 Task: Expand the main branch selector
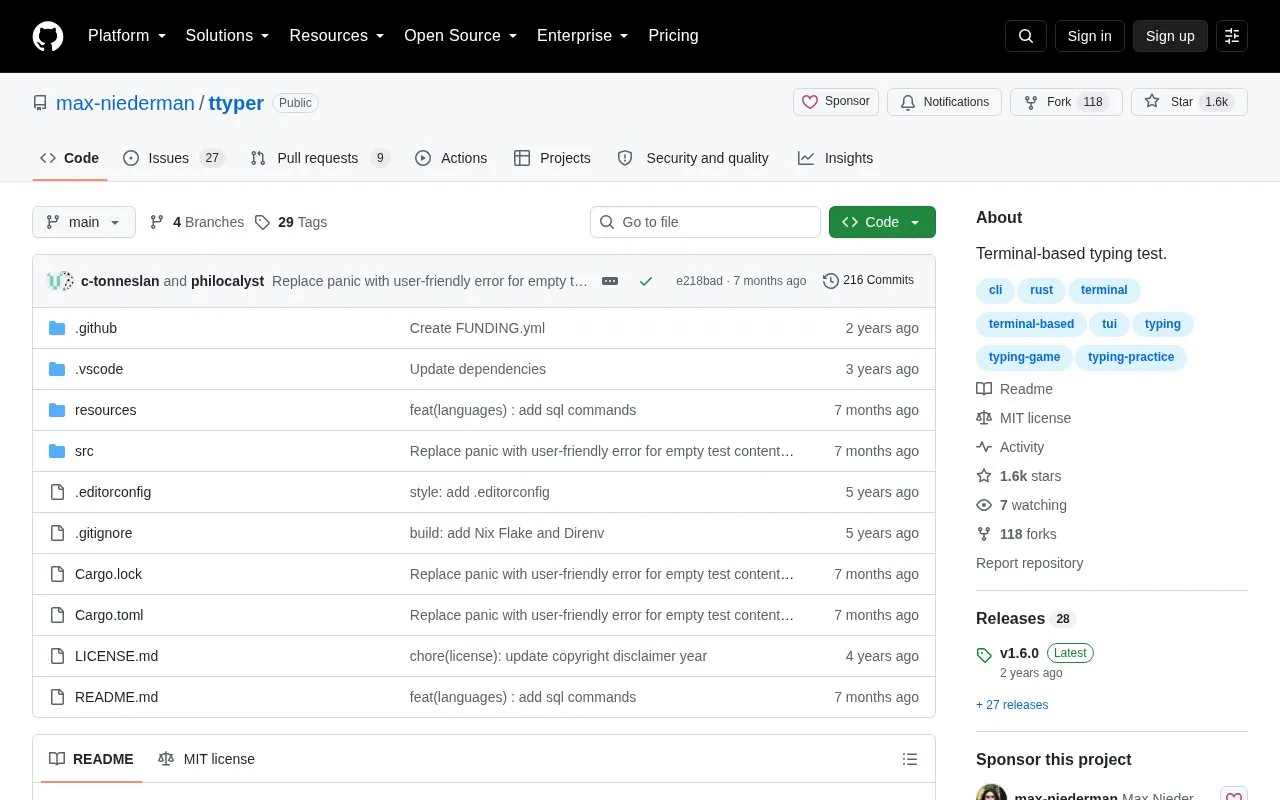(x=84, y=222)
